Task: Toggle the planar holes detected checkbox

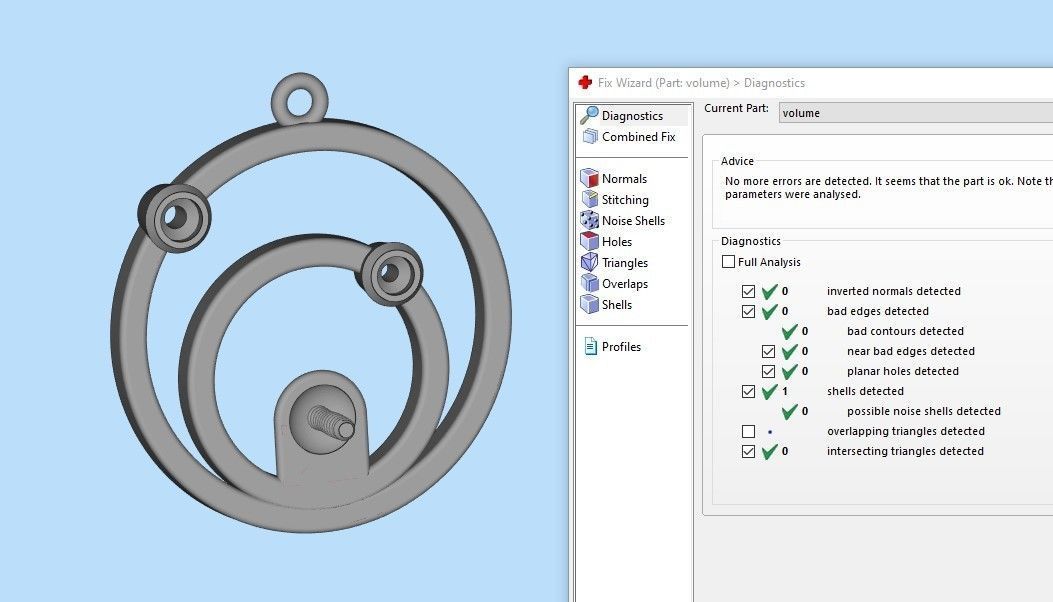Action: 768,371
